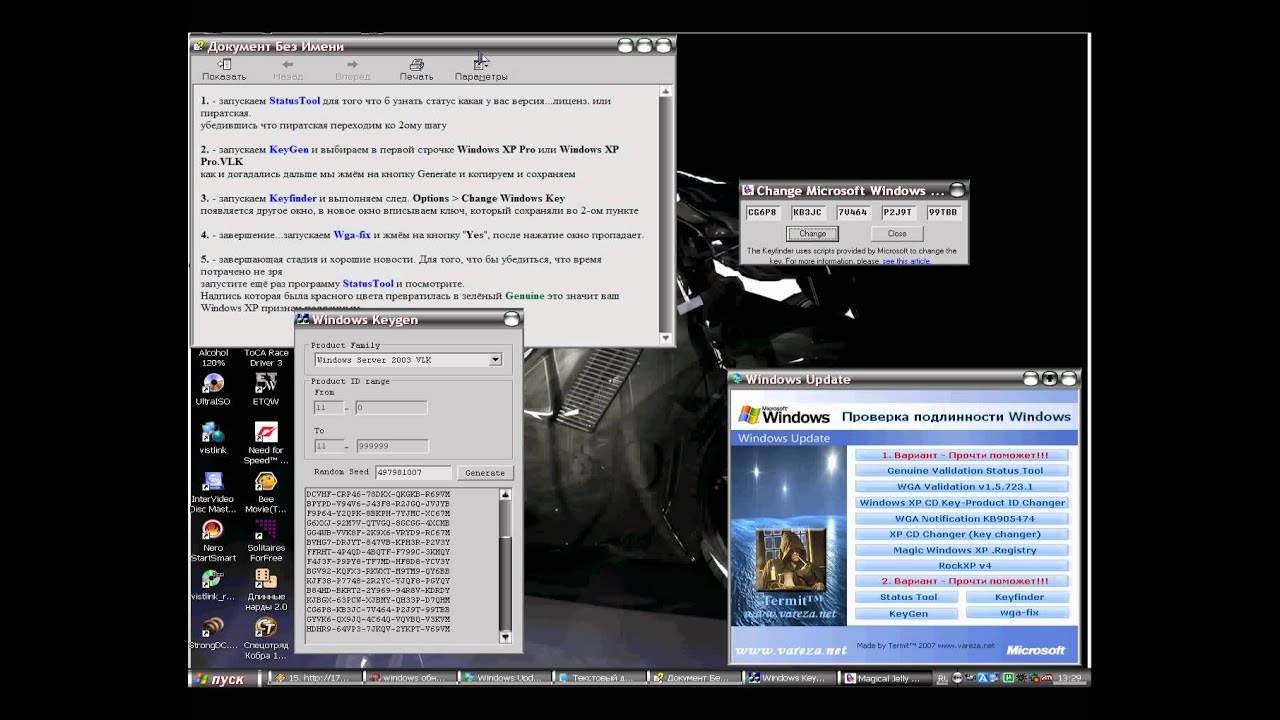
Task: Click the first key field CG6P8
Action: pos(763,213)
